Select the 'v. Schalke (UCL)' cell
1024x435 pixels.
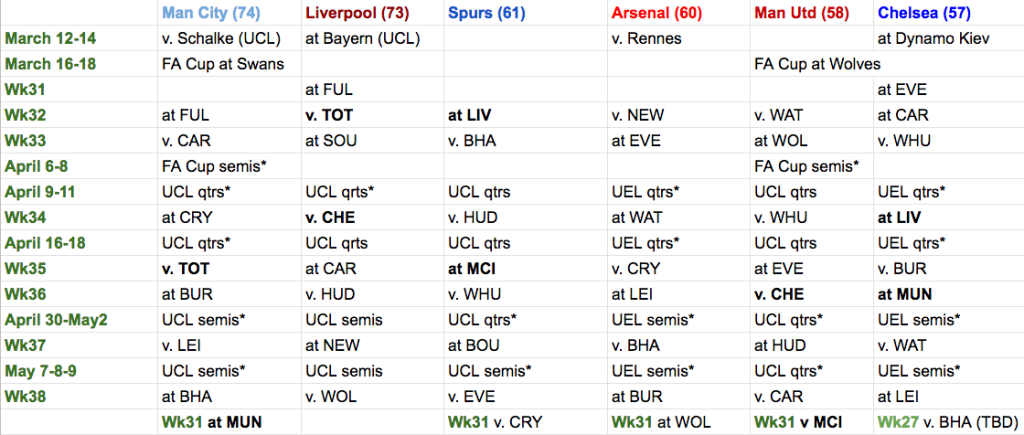[221, 39]
